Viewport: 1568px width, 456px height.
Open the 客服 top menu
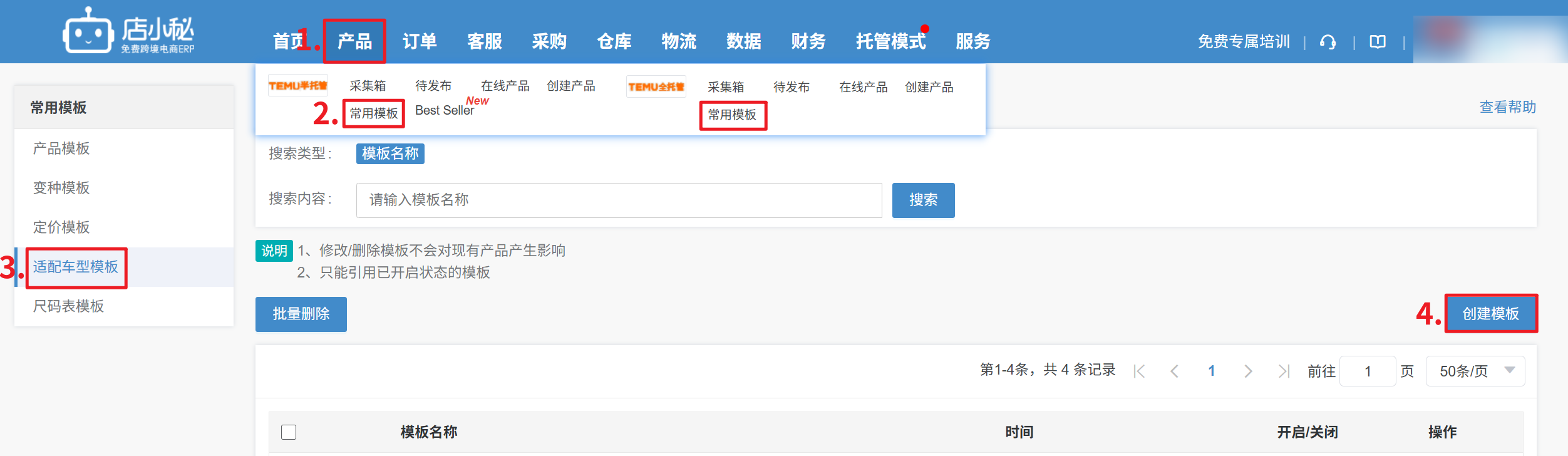(485, 41)
